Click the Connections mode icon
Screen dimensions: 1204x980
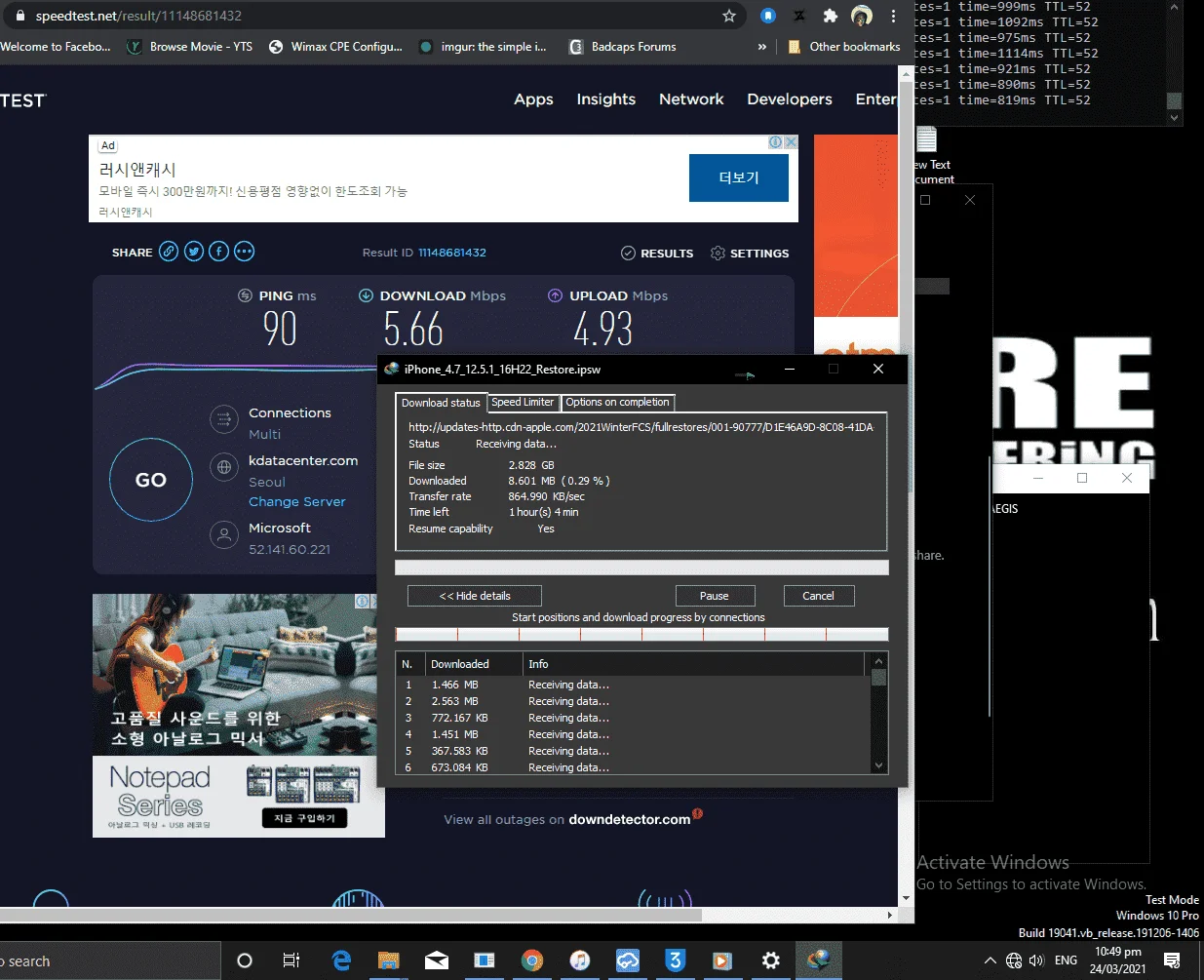click(x=224, y=419)
